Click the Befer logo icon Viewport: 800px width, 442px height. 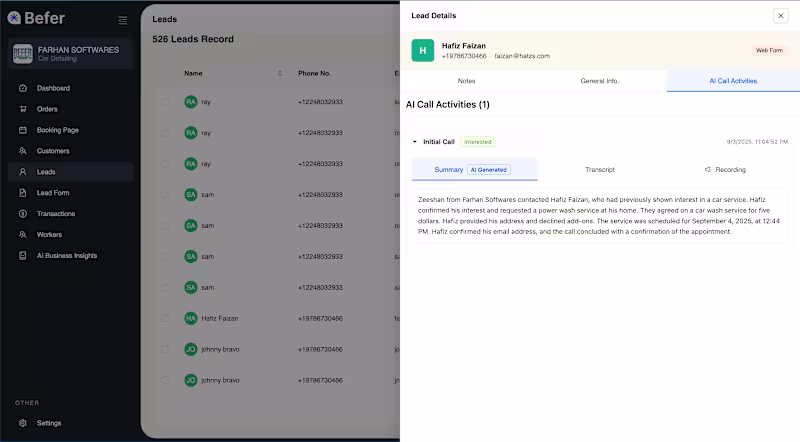pyautogui.click(x=14, y=18)
